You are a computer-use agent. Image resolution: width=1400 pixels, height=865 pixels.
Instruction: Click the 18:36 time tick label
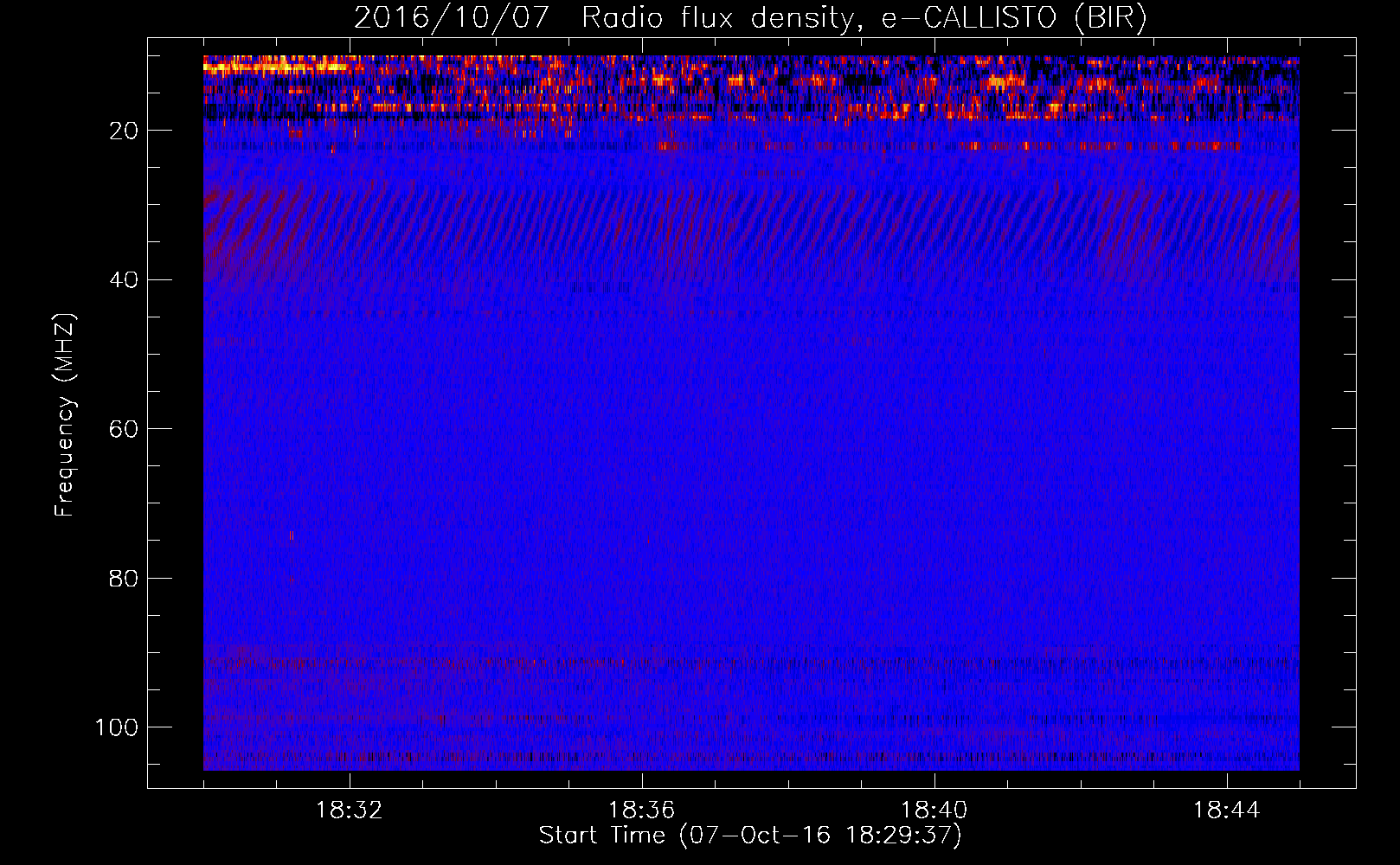tap(642, 811)
